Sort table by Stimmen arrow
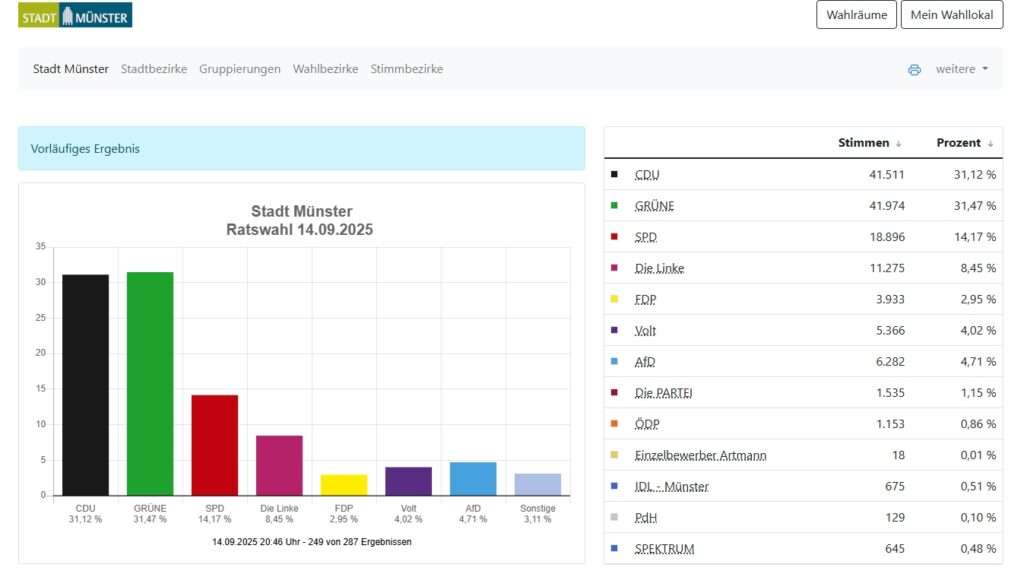This screenshot has width=1024, height=574. 898,144
